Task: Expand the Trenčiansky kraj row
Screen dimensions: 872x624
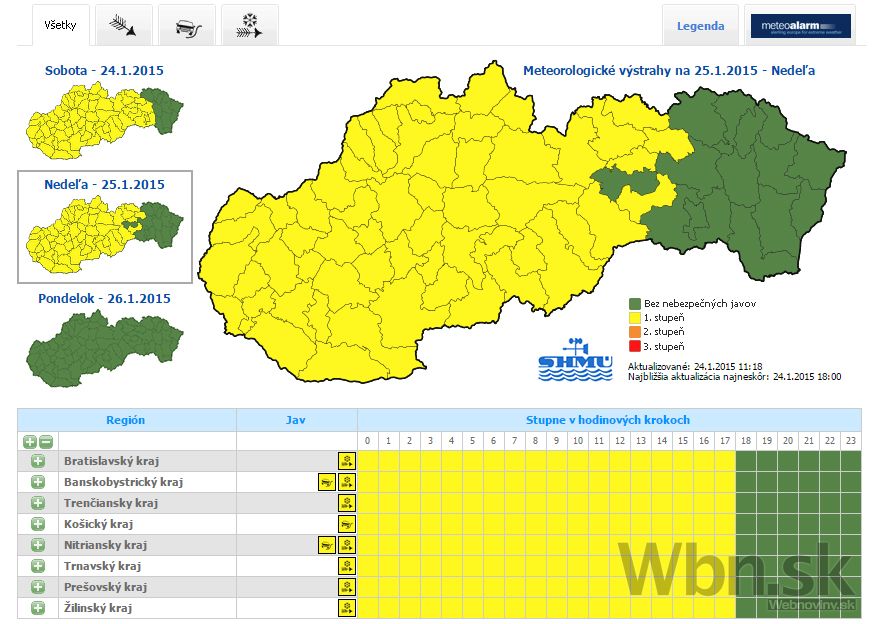Action: point(38,503)
